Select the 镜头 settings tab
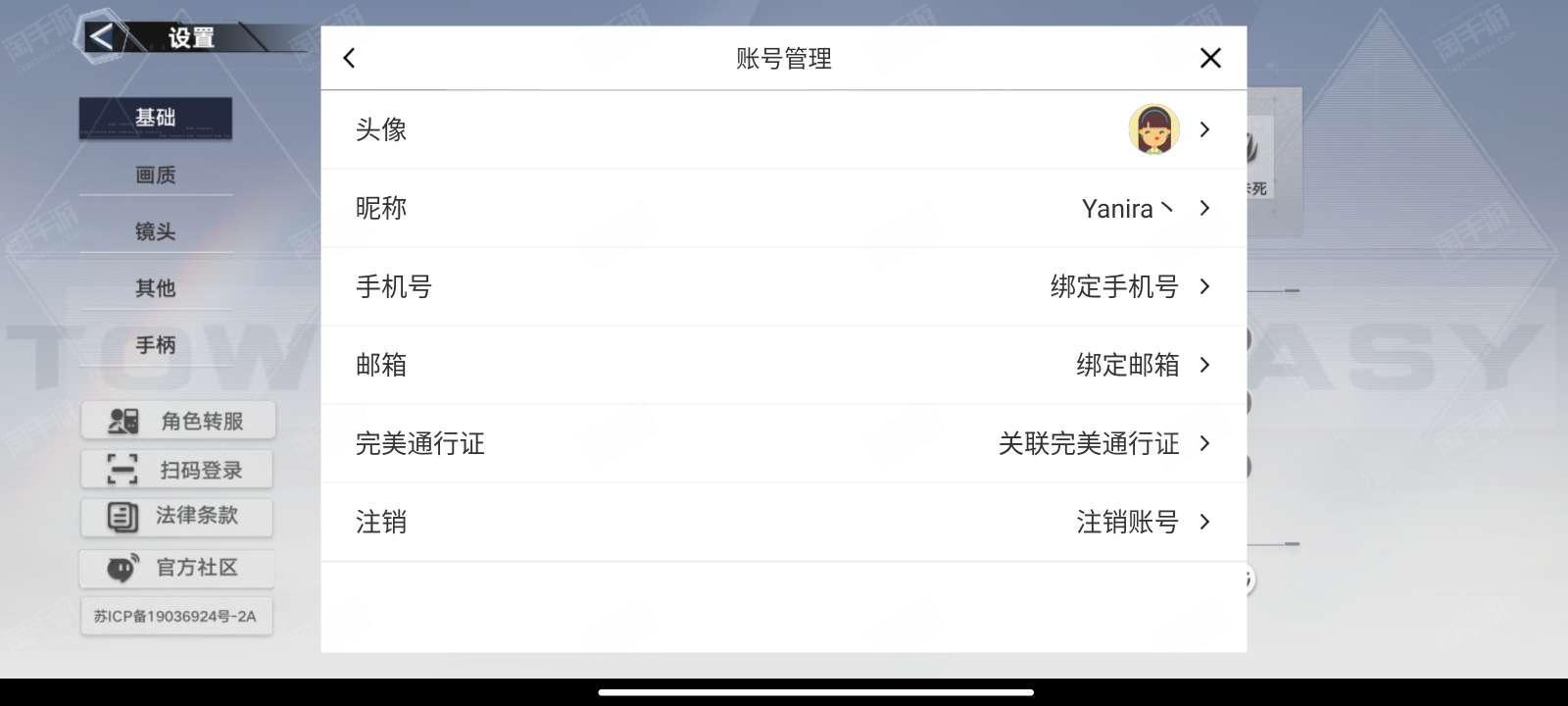Screen dimensions: 1568x706 156,231
